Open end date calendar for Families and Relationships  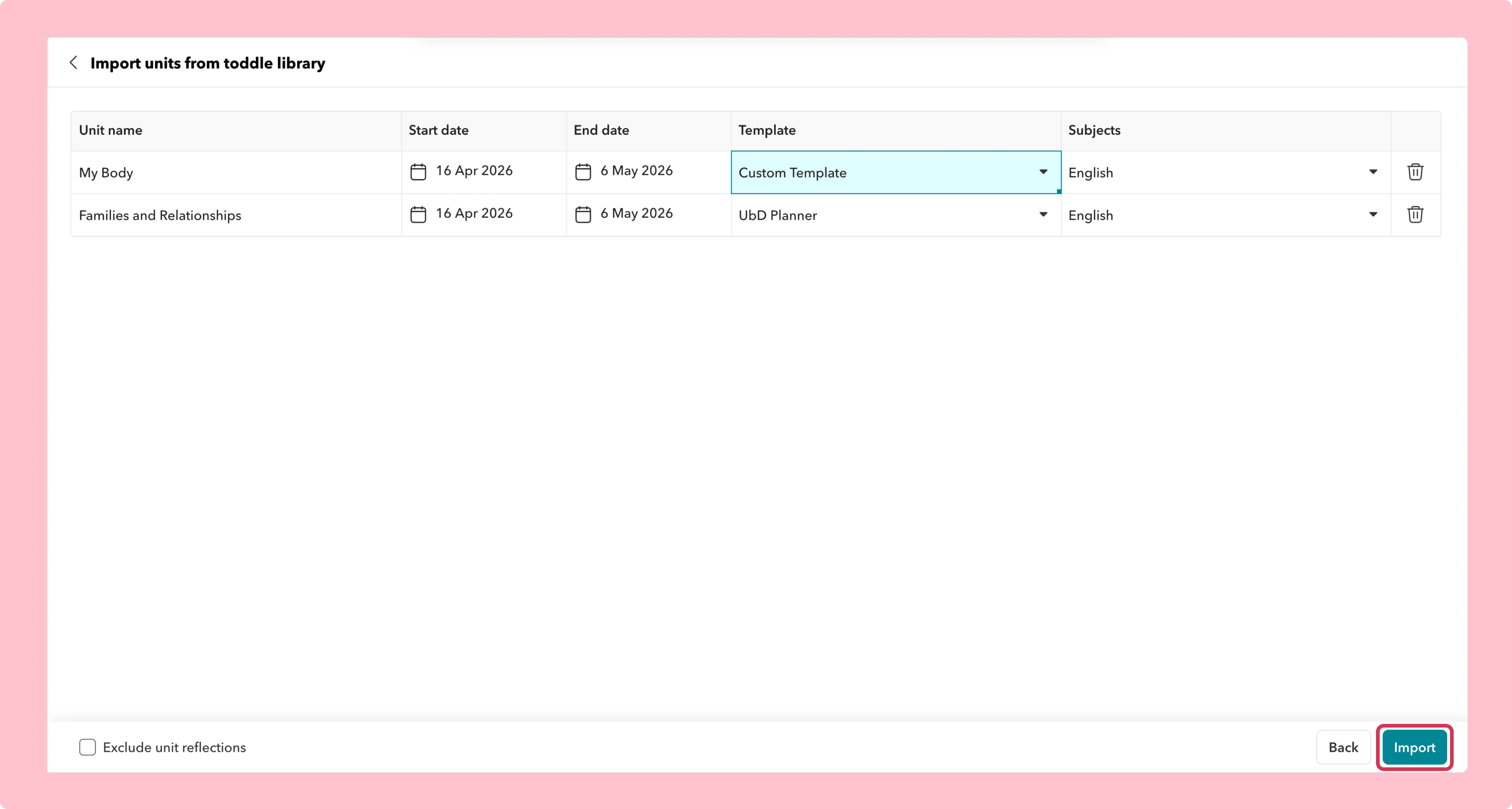(583, 215)
